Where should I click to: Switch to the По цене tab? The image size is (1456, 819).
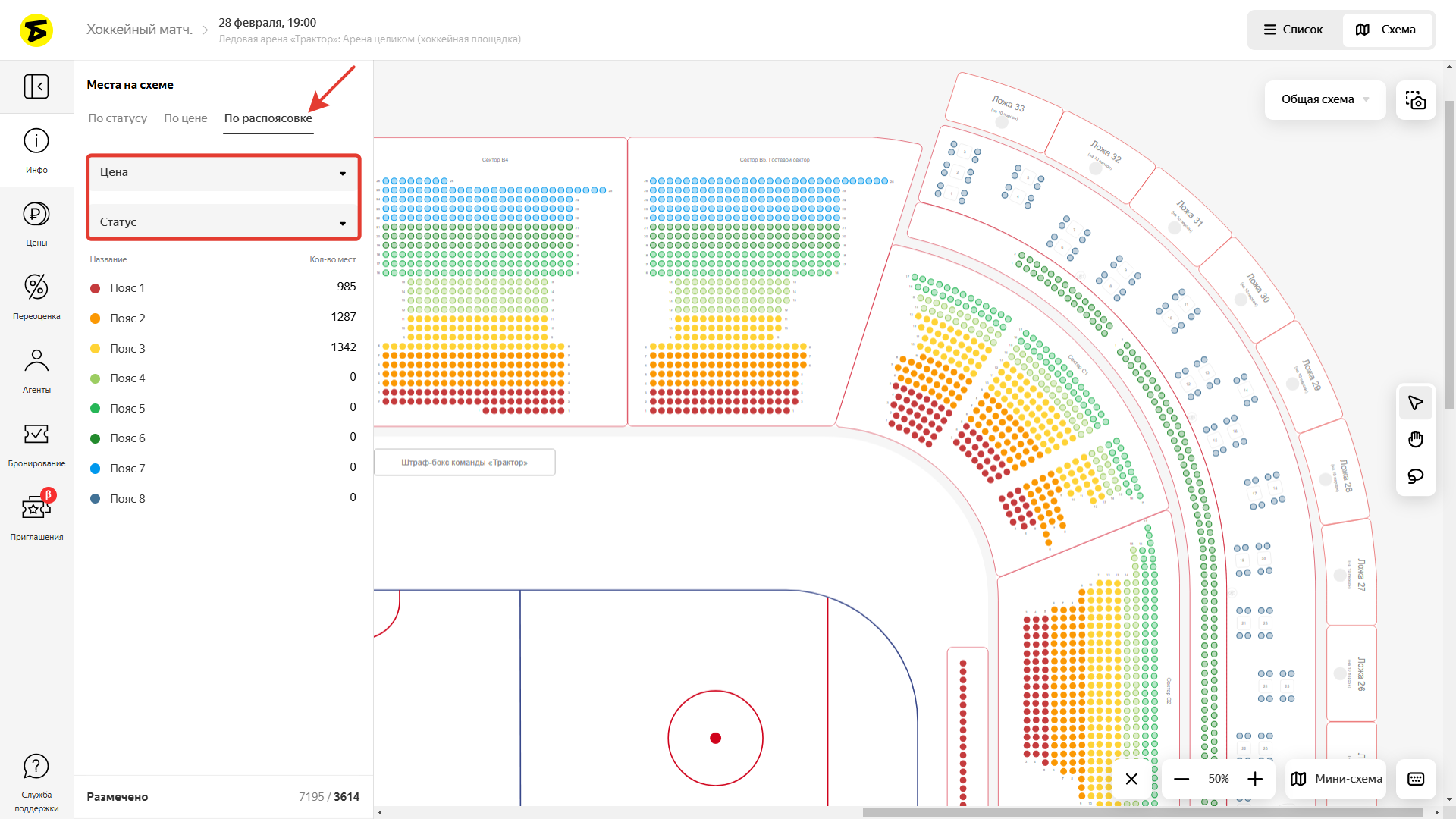coord(186,118)
